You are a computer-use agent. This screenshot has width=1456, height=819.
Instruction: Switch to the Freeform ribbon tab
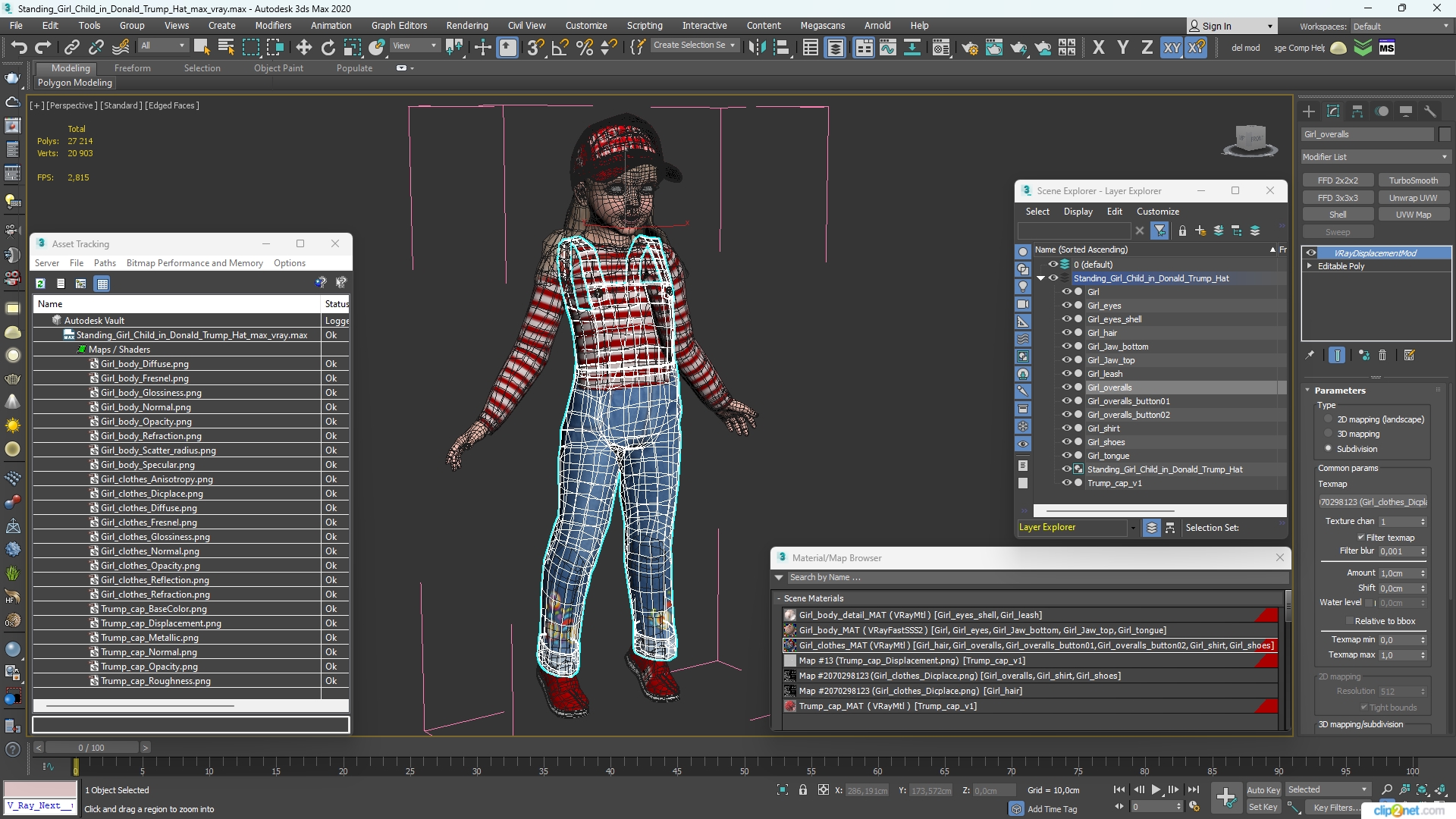(x=132, y=68)
